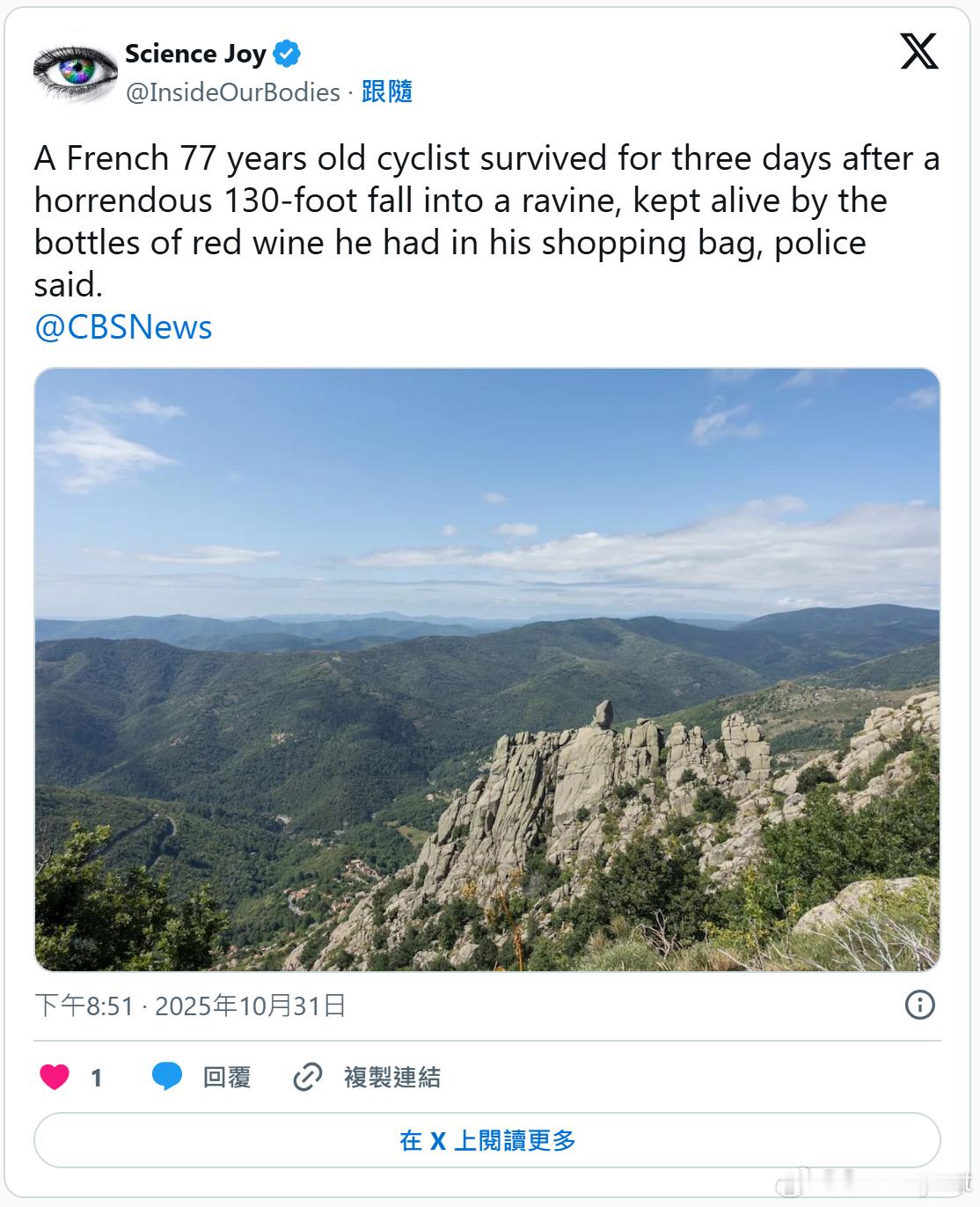
Task: Click the chain link copy icon
Action: 307,1077
